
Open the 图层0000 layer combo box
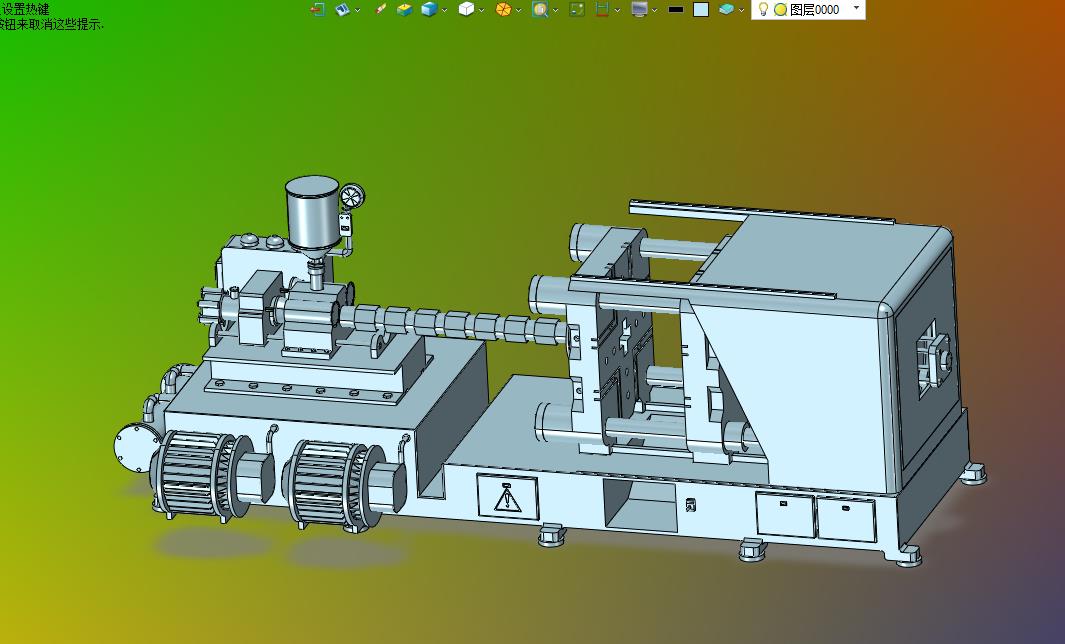(x=808, y=10)
